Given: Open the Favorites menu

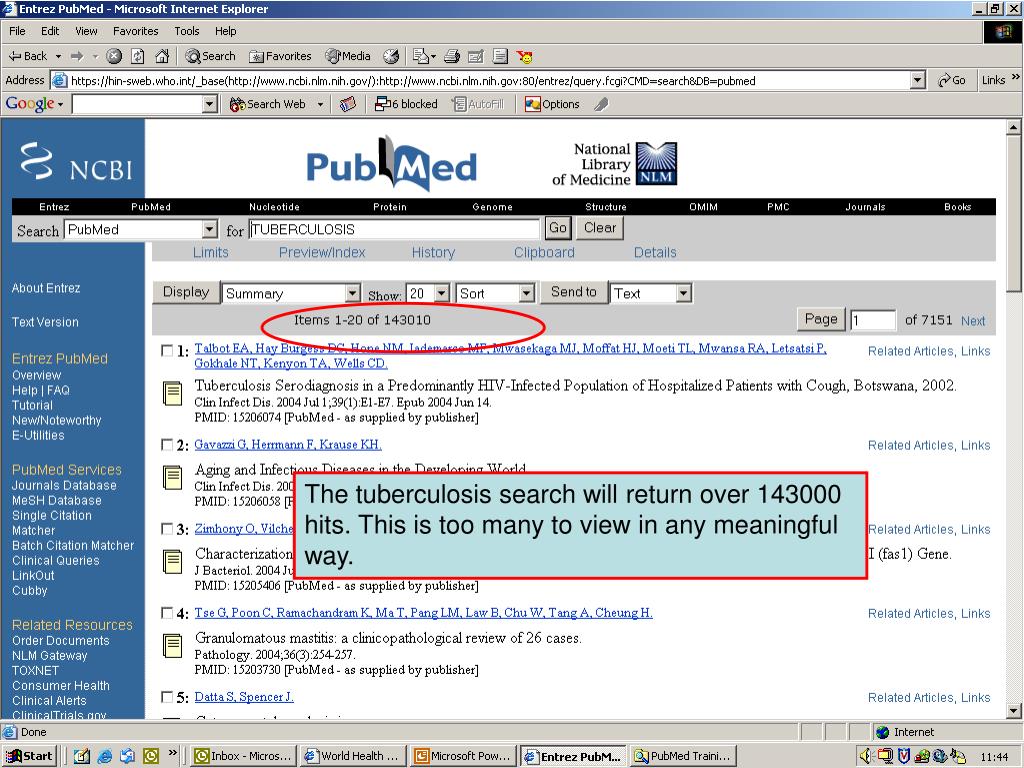Looking at the screenshot, I should point(135,31).
